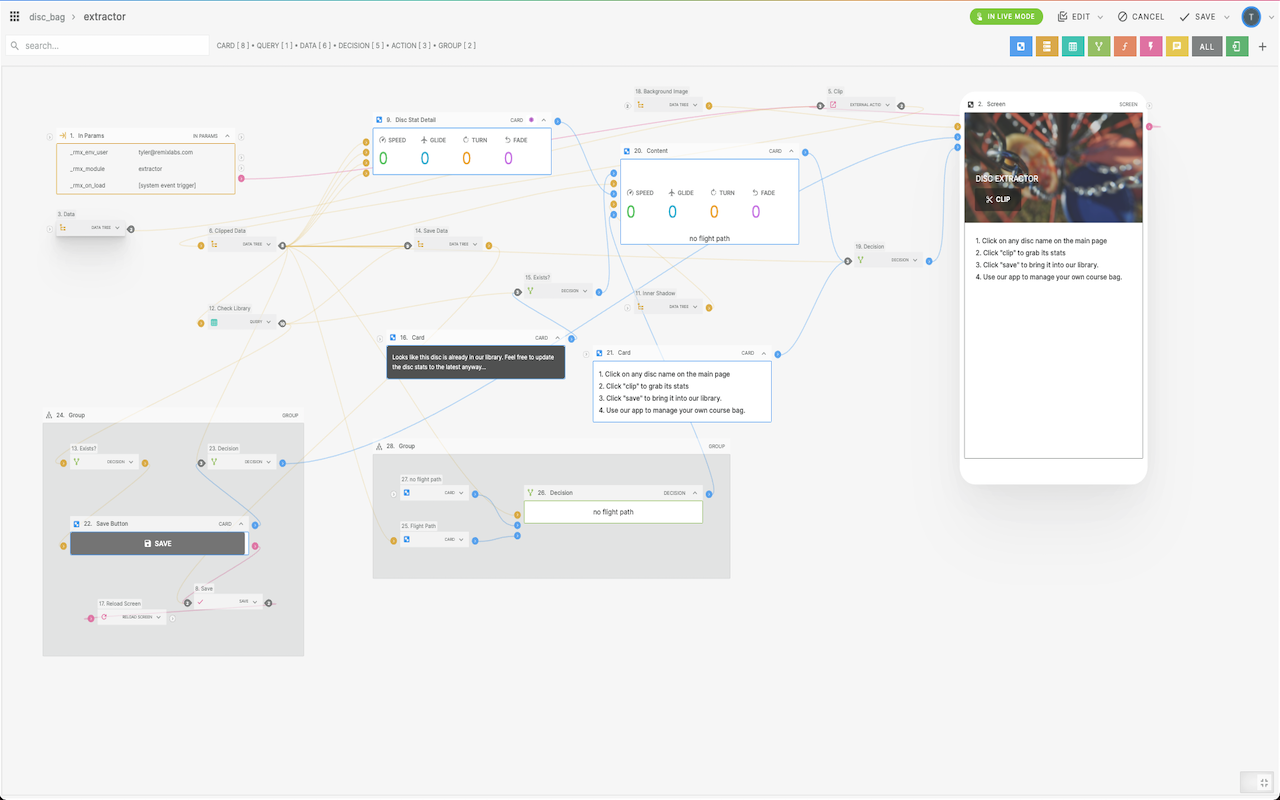
Task: Expand the 25. Flight Path card
Action: (x=462, y=540)
